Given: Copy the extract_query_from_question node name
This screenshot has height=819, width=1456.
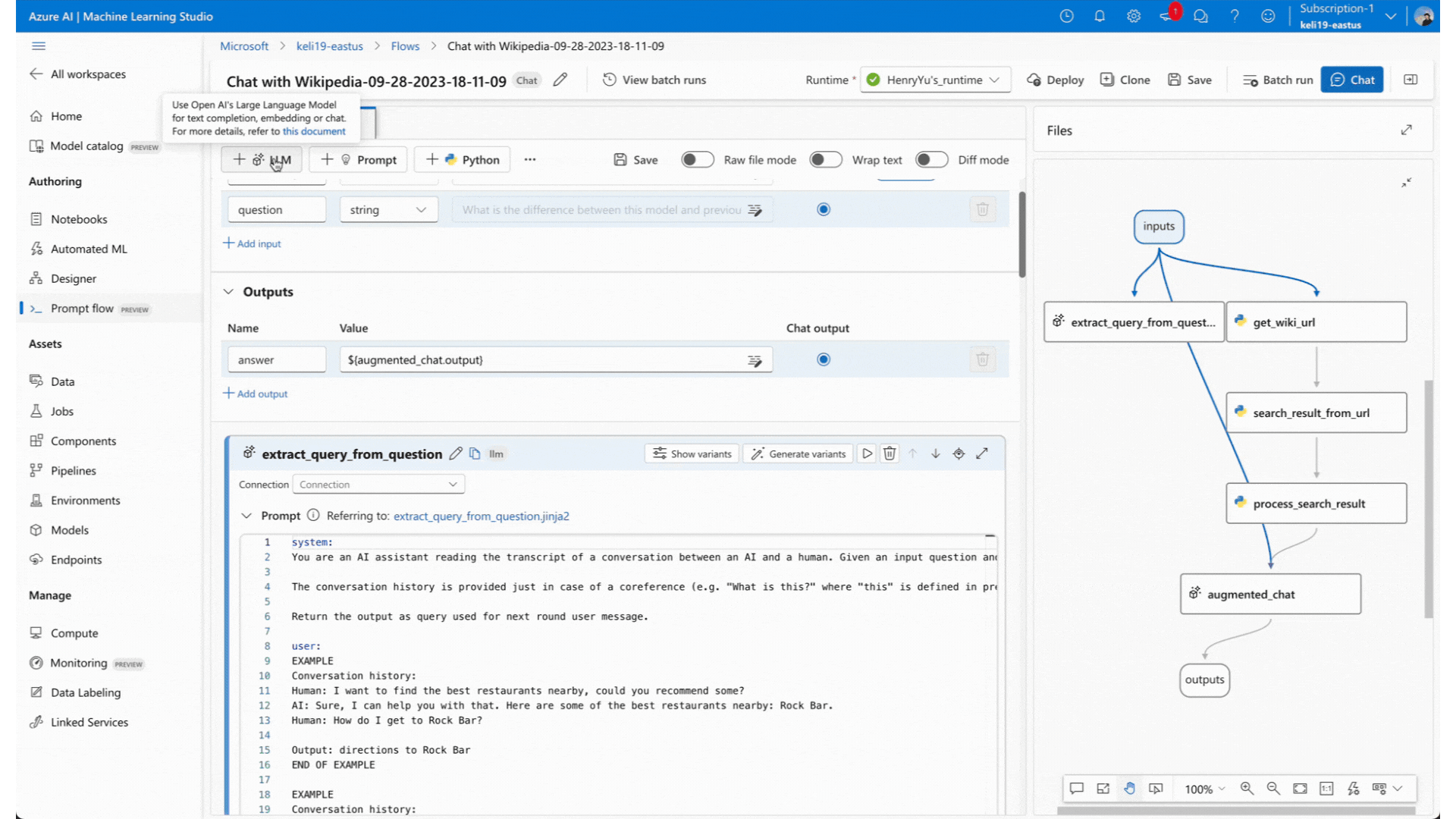Looking at the screenshot, I should coord(475,453).
